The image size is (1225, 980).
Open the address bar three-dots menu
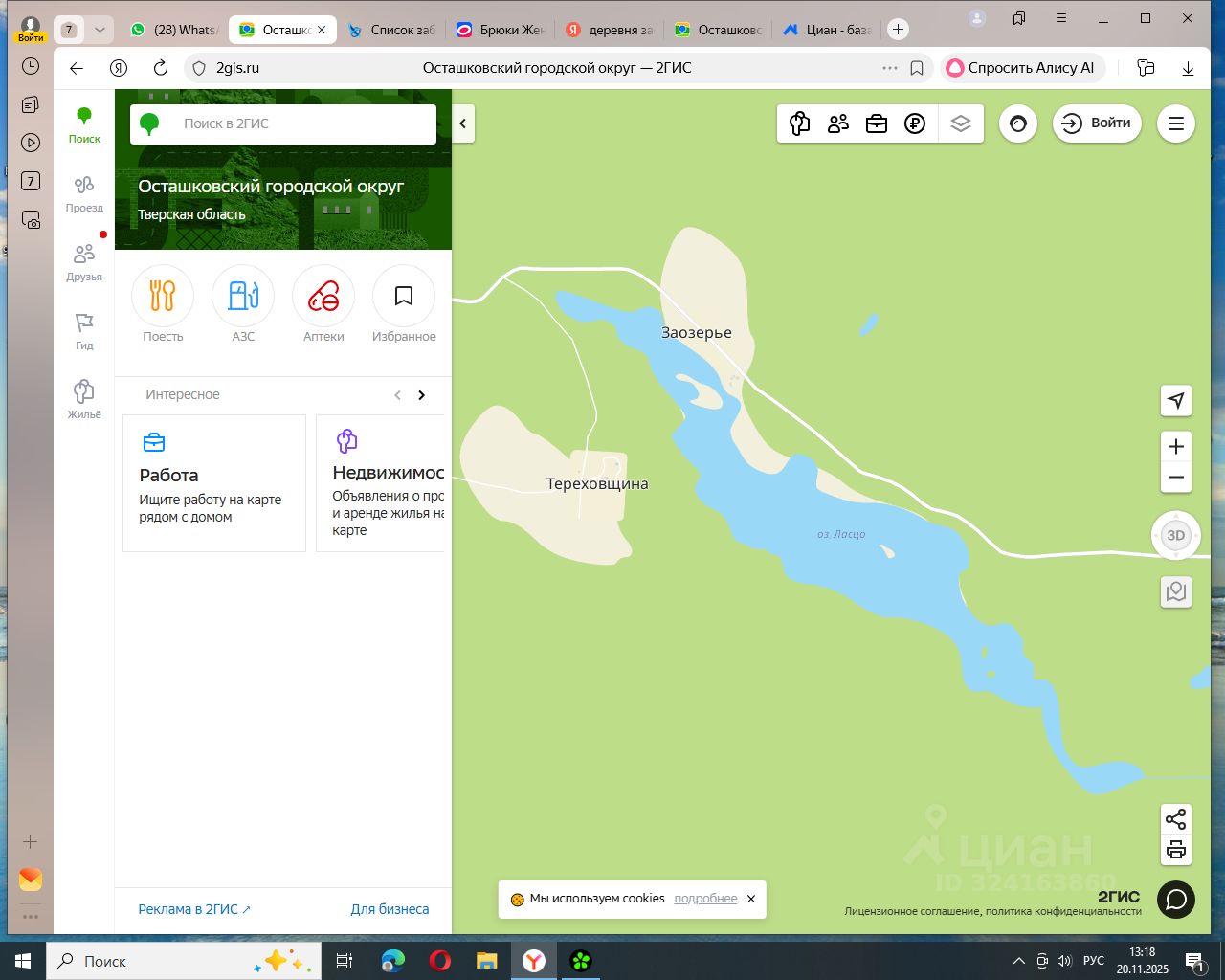890,68
